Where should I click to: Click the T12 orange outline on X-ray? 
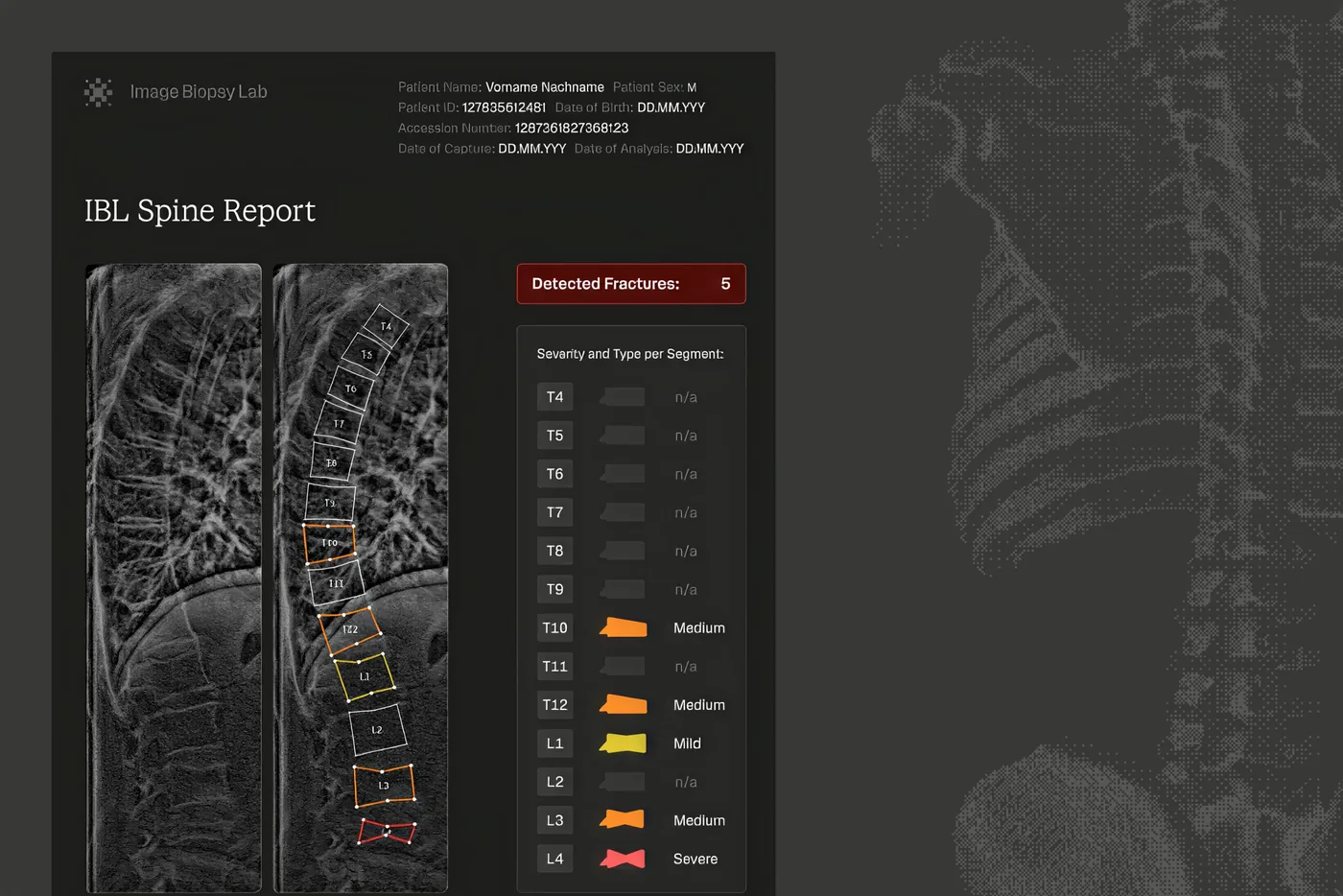click(x=349, y=630)
